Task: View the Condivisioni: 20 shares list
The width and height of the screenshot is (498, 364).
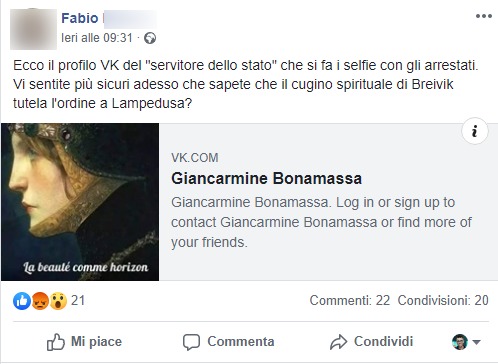Action: 443,300
